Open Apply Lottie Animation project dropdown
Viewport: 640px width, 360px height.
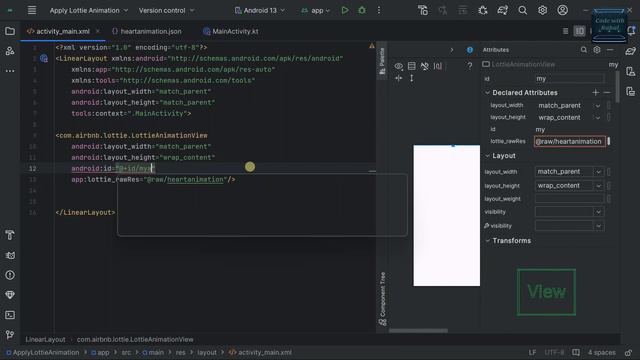89,10
